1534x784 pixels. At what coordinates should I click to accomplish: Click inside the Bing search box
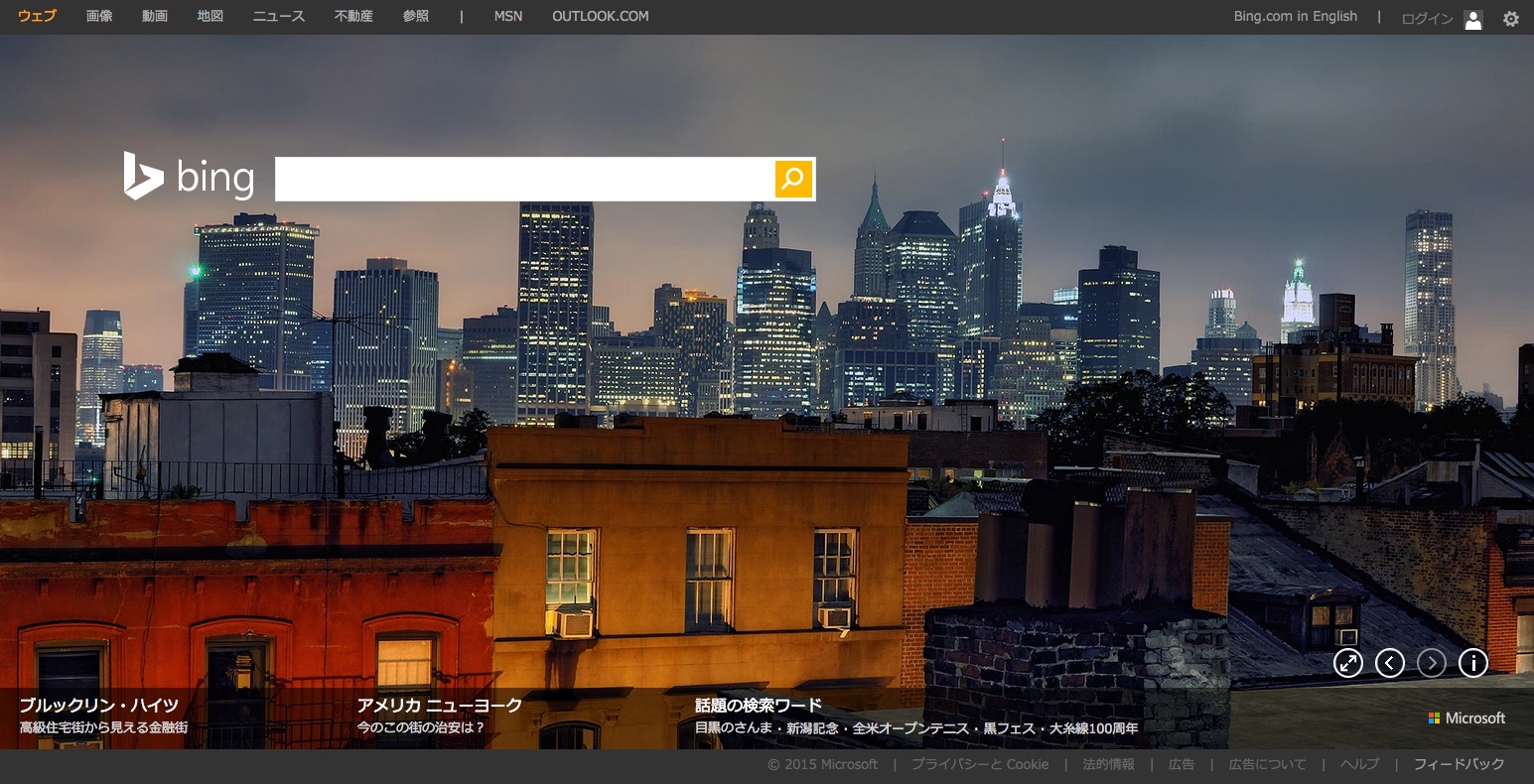[x=524, y=179]
